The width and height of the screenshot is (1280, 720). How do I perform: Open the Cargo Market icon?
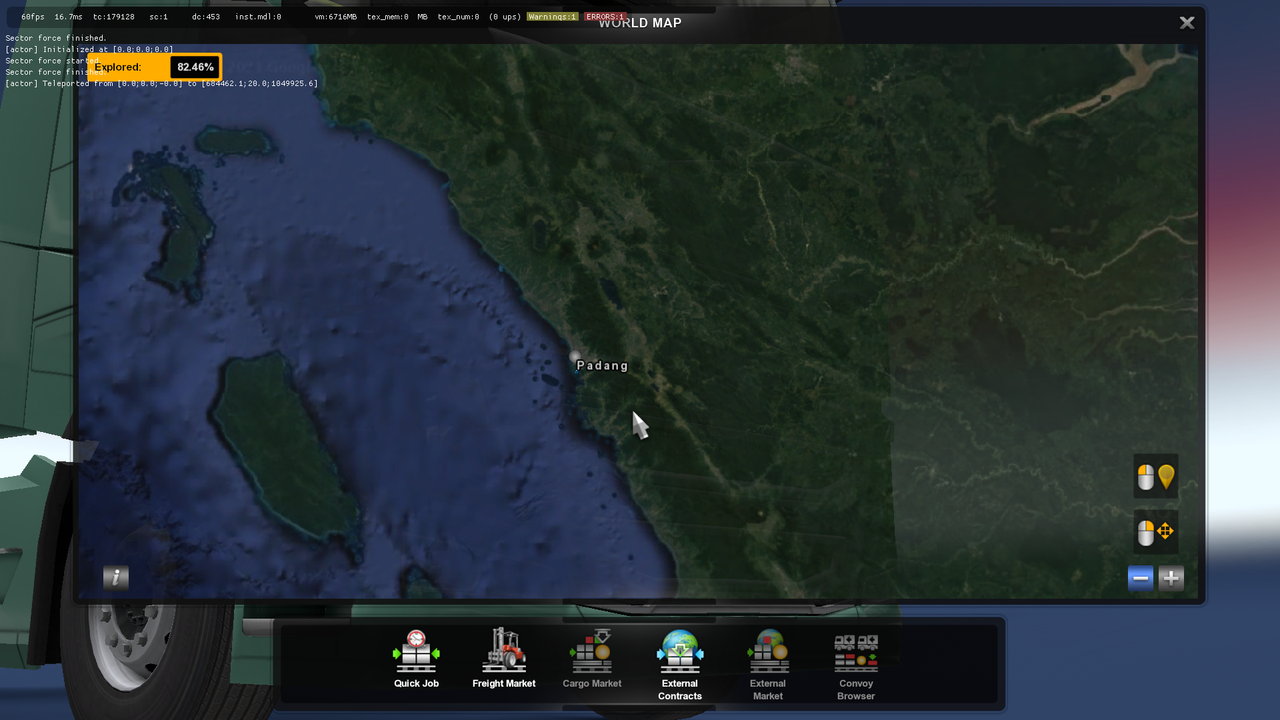[591, 651]
